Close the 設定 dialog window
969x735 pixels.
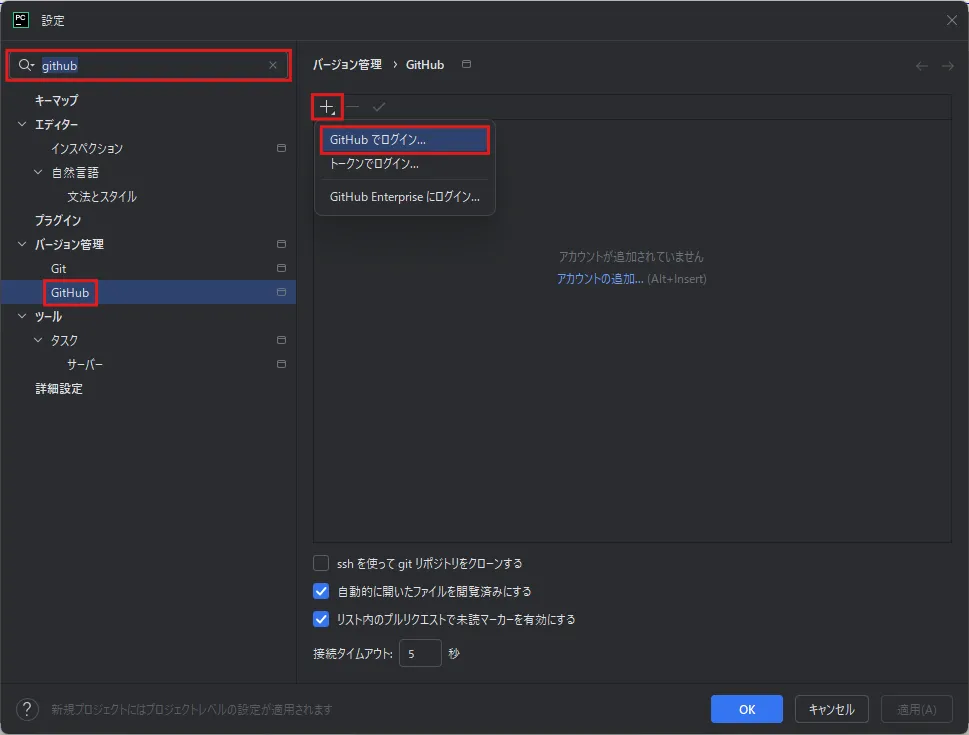point(952,20)
